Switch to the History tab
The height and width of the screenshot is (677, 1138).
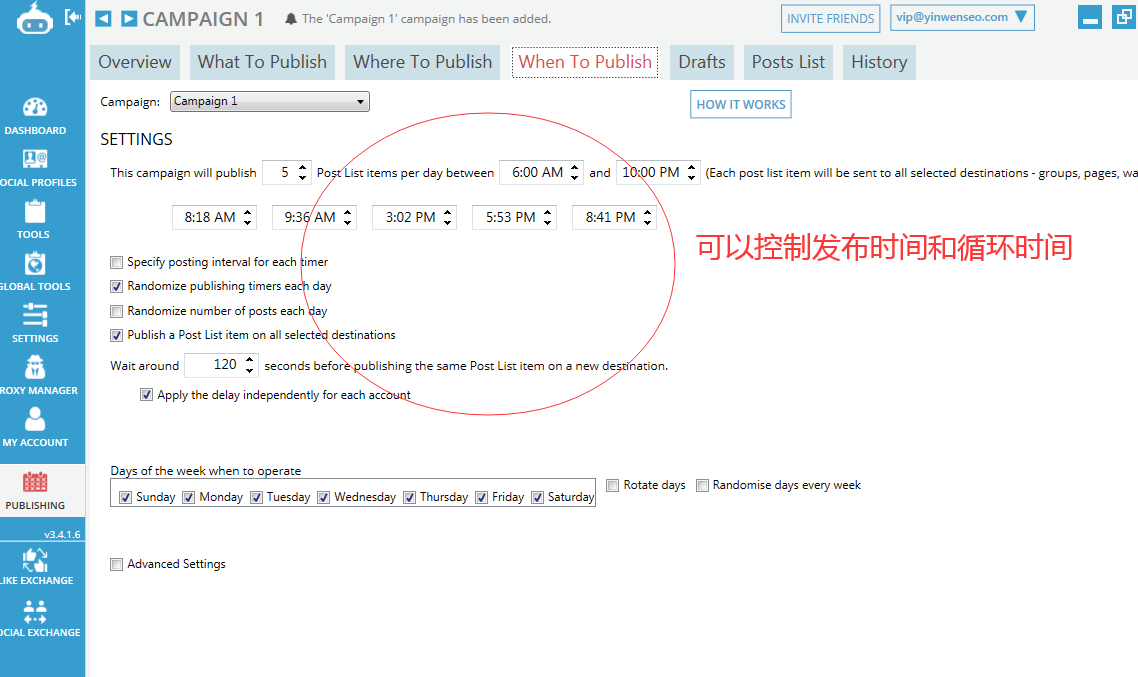[878, 61]
